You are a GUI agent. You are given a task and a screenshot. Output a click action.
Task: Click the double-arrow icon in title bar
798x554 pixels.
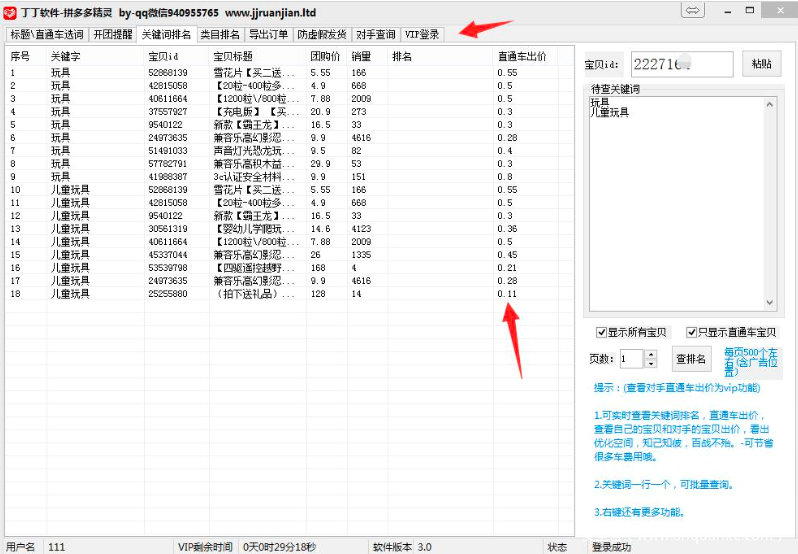[692, 11]
